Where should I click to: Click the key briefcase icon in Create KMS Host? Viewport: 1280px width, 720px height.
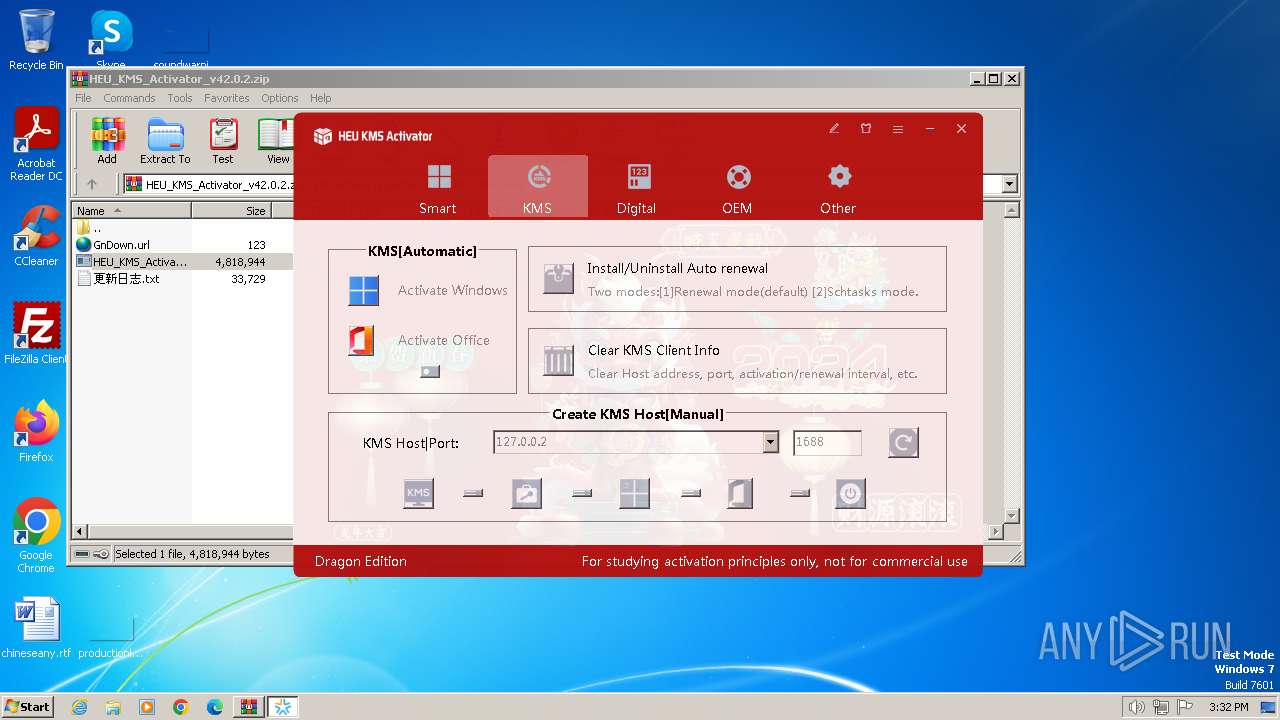[x=526, y=493]
